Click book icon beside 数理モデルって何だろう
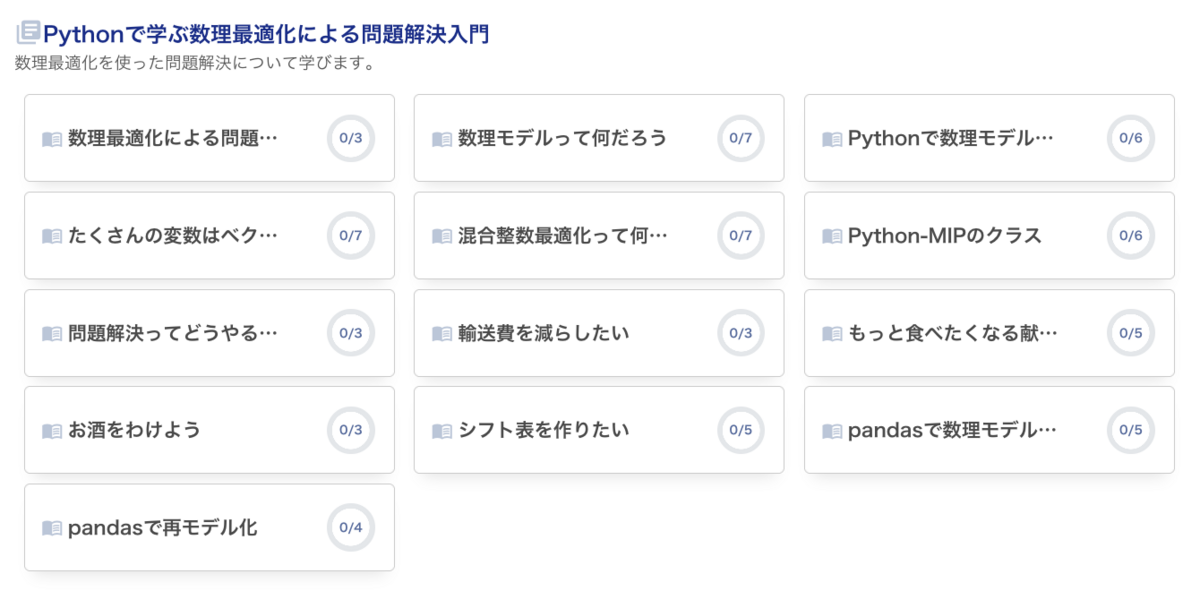The image size is (1200, 591). [x=442, y=139]
